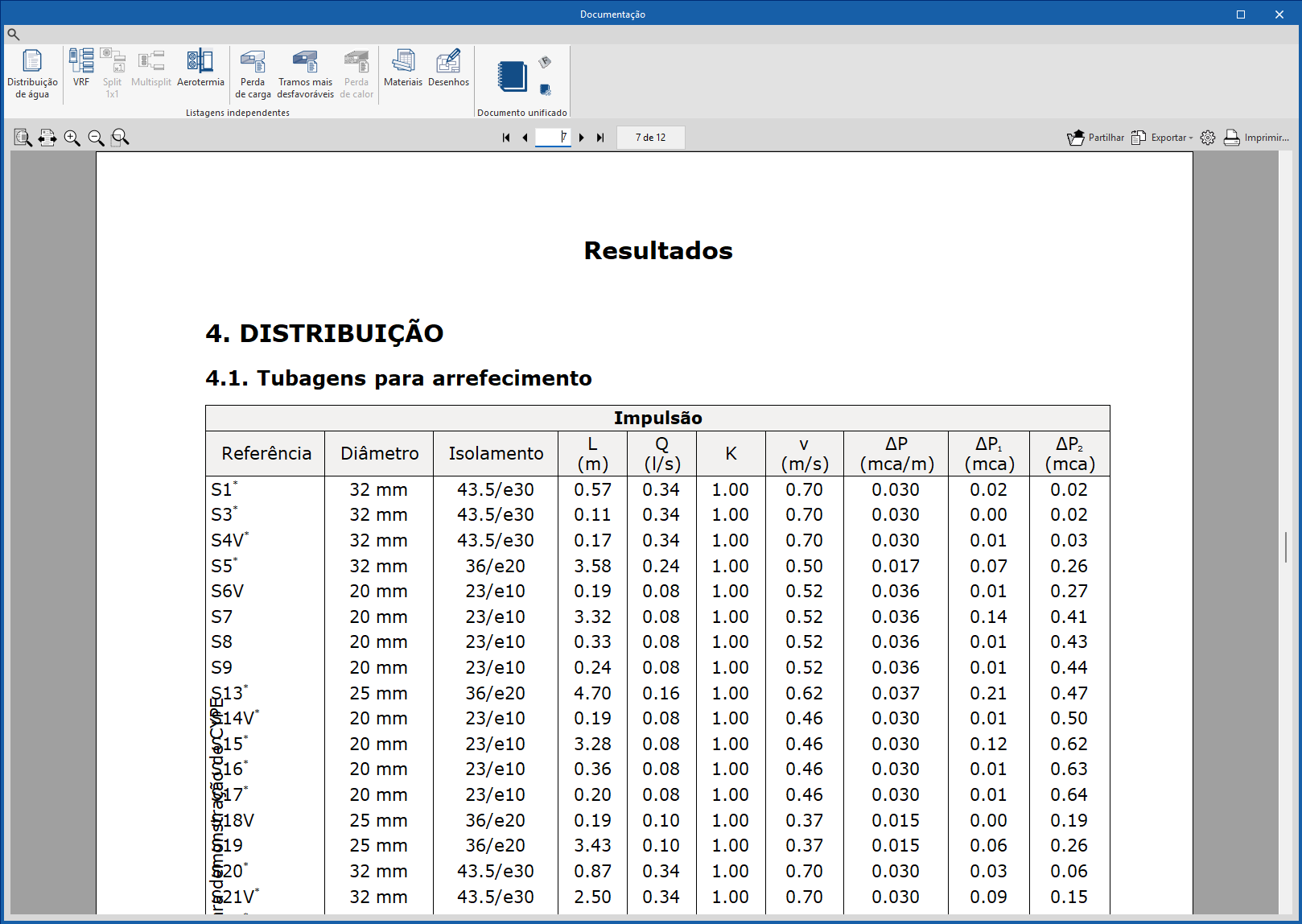
Task: Go to the next page
Action: pos(582,138)
